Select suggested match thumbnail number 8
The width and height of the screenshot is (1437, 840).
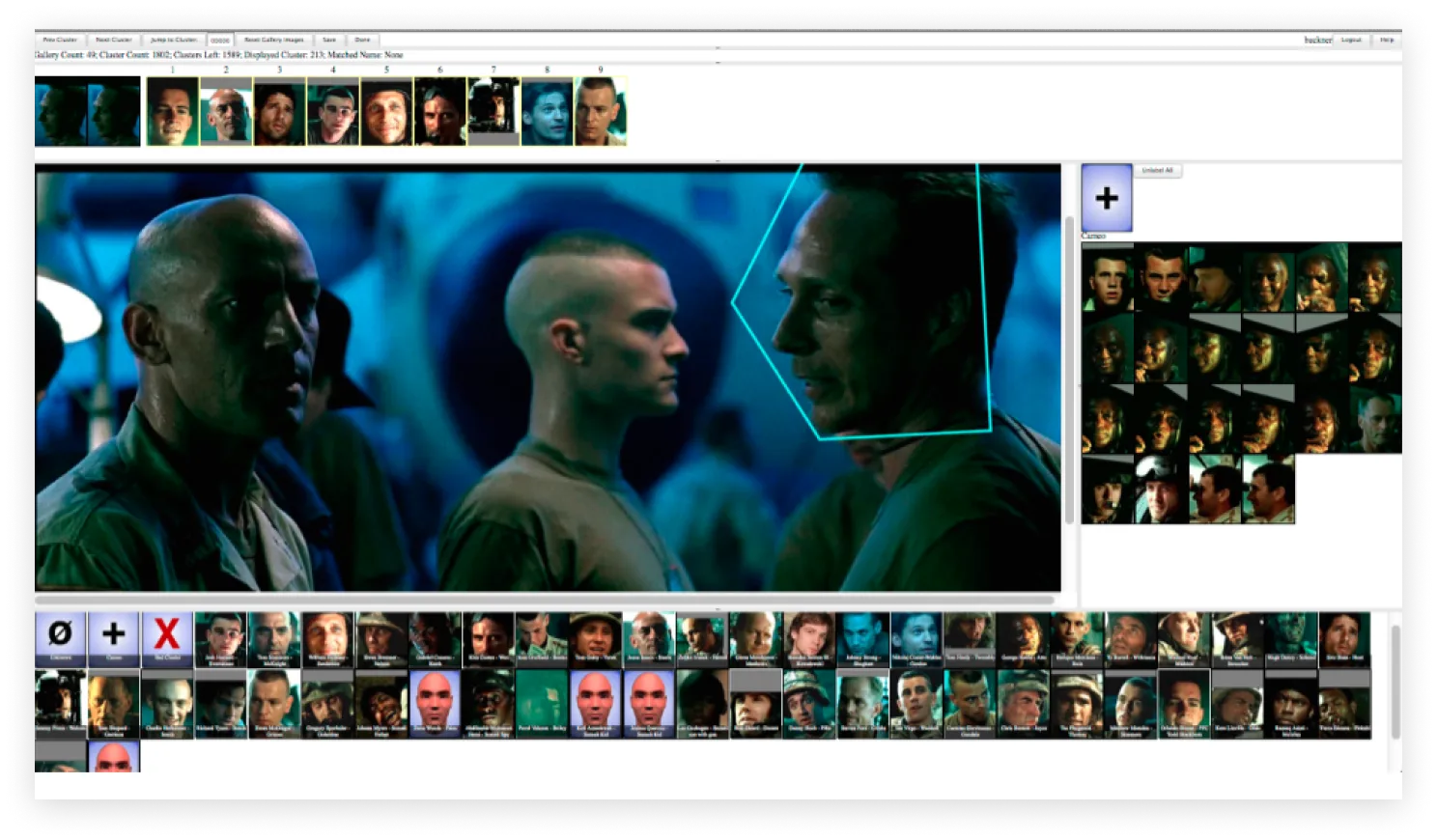[547, 112]
